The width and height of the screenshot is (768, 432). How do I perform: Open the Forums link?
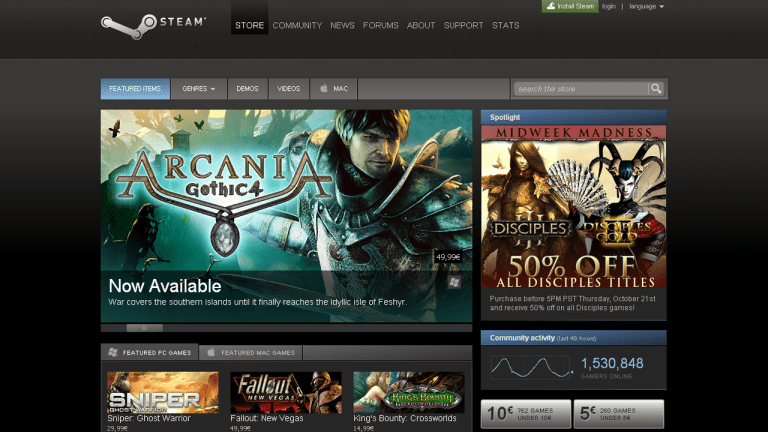[381, 25]
